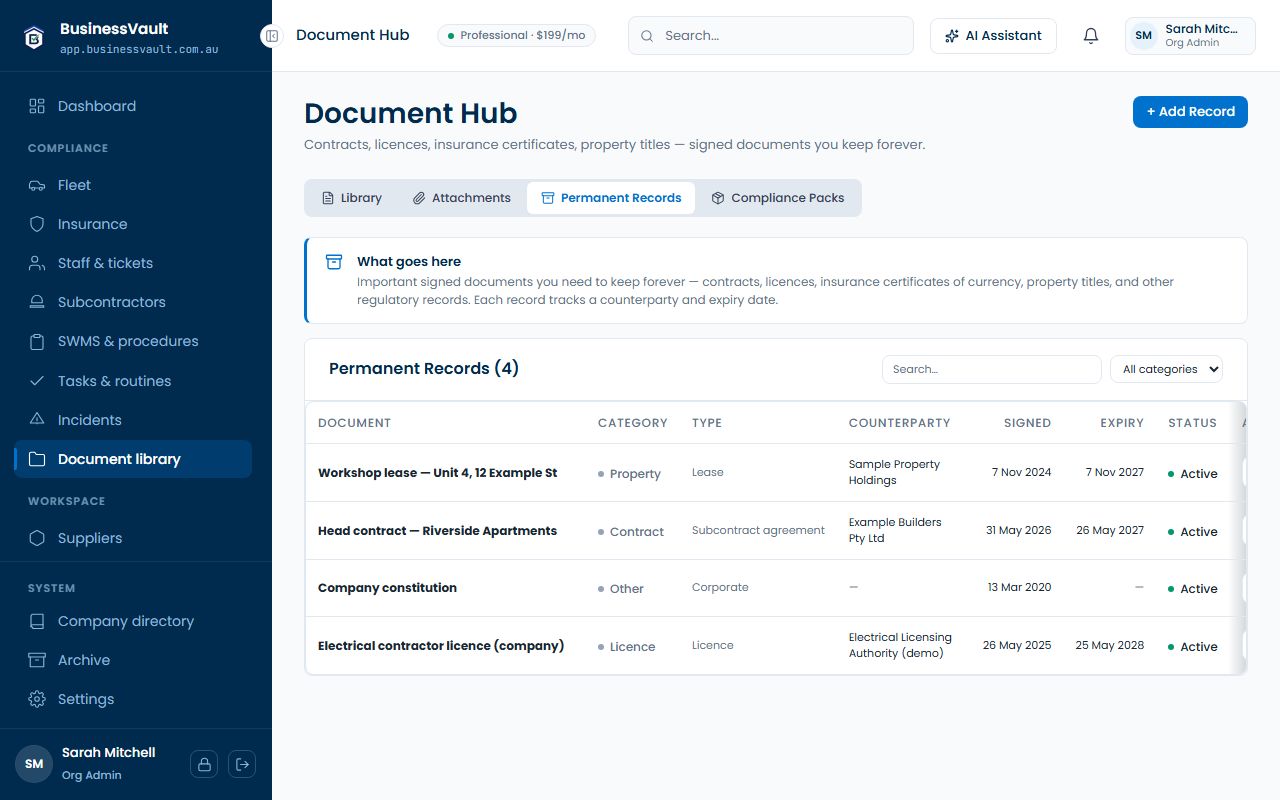1280x800 pixels.
Task: Open Suppliers under Workspace
Action: 133,538
